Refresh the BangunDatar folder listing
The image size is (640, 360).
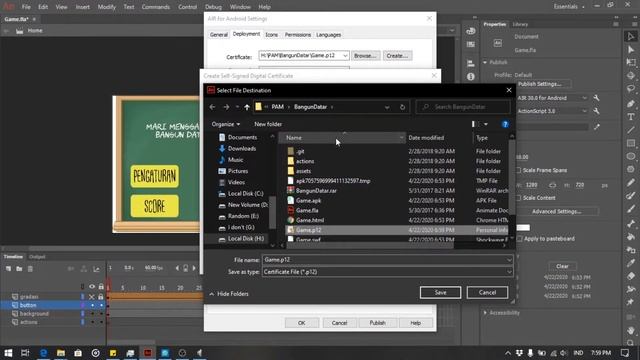point(402,107)
